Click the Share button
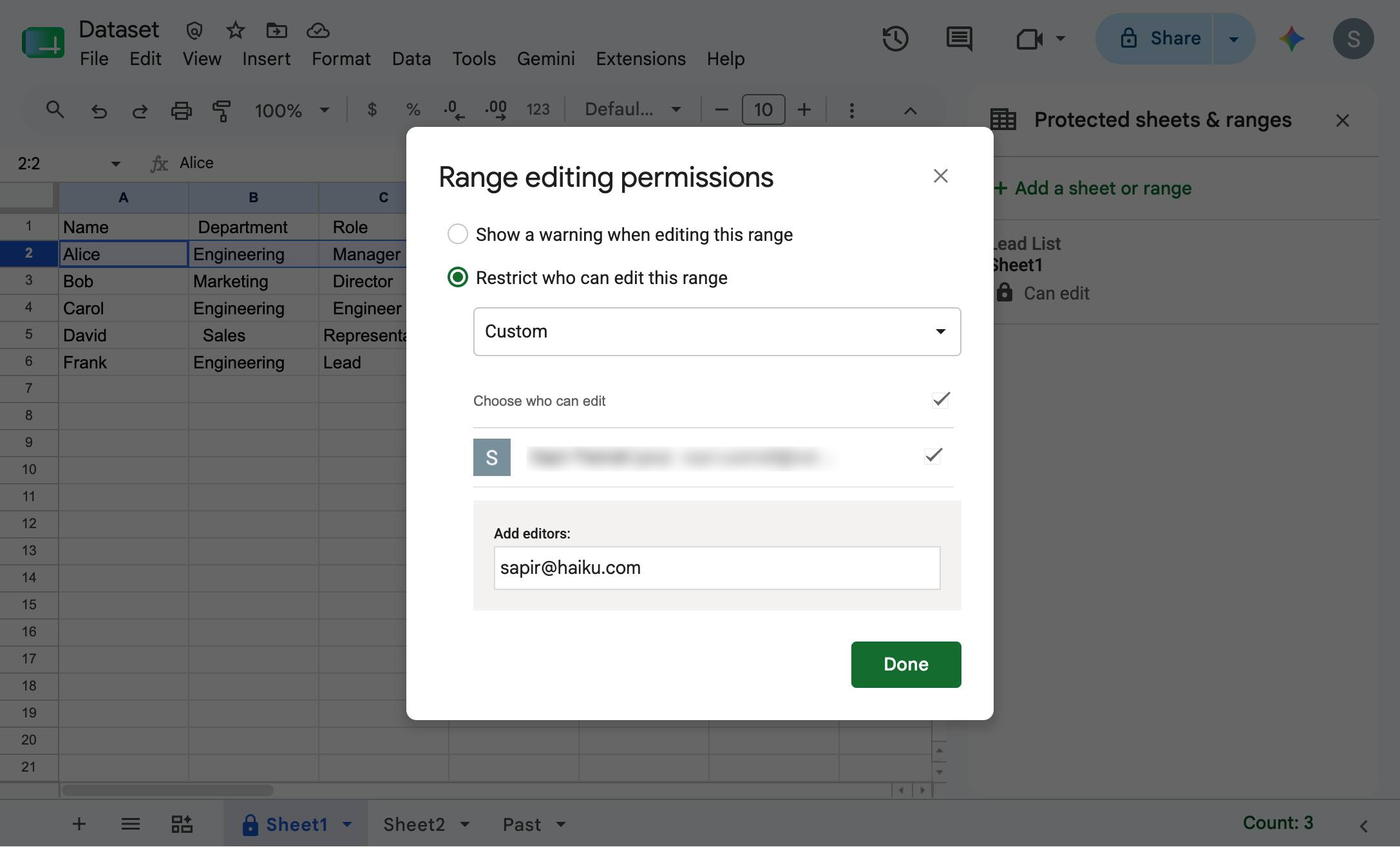This screenshot has width=1400, height=847. pyautogui.click(x=1155, y=39)
